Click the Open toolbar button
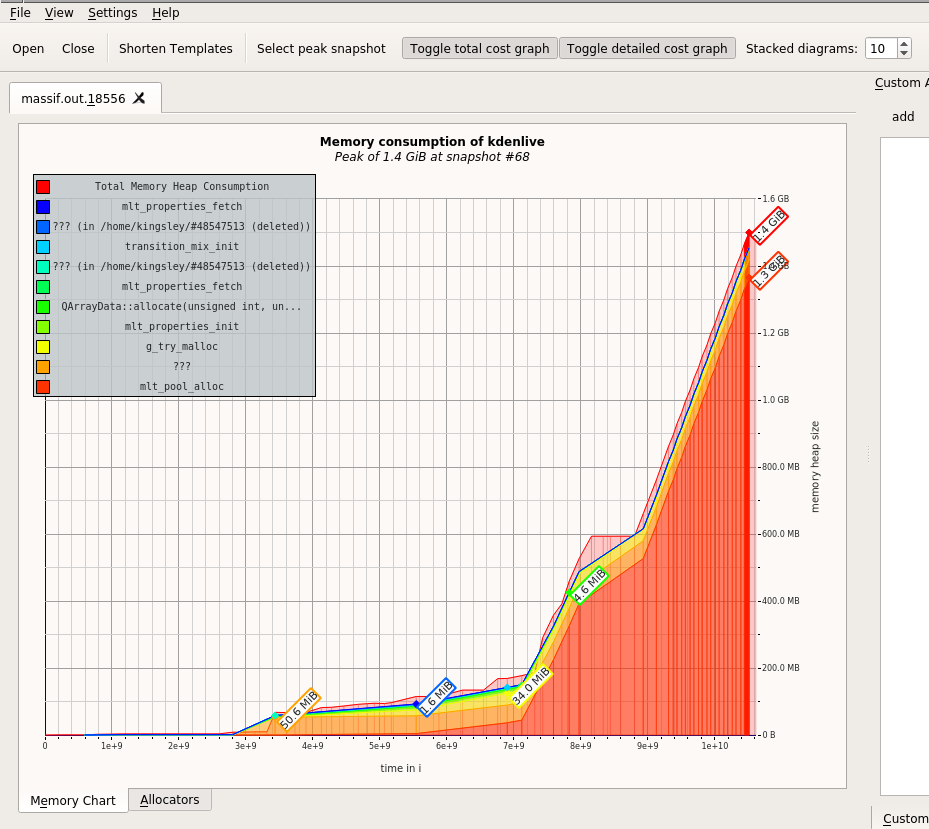This screenshot has height=829, width=929. point(28,49)
